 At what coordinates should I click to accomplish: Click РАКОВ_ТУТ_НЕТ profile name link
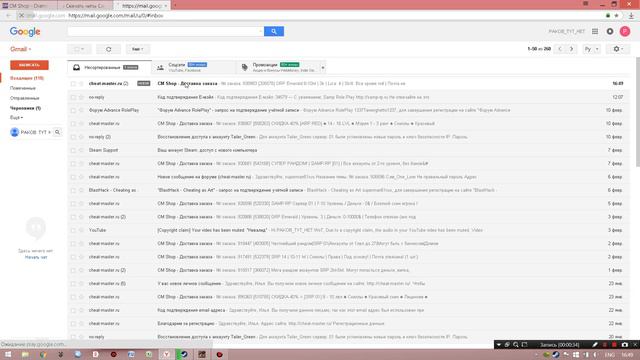(x=567, y=31)
